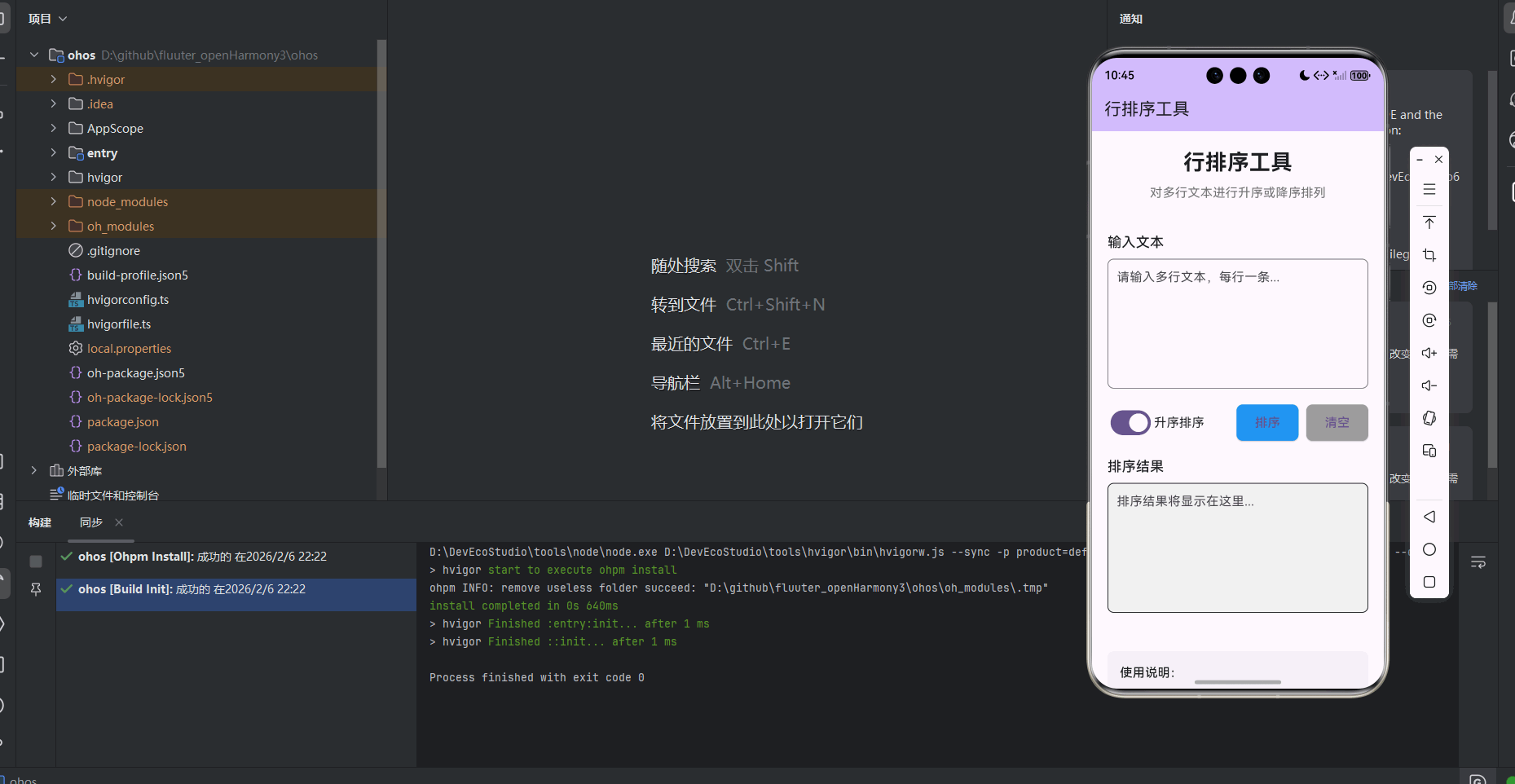Viewport: 1515px width, 784px height.
Task: Click the emulator rotate counterclockwise icon
Action: point(1429,288)
